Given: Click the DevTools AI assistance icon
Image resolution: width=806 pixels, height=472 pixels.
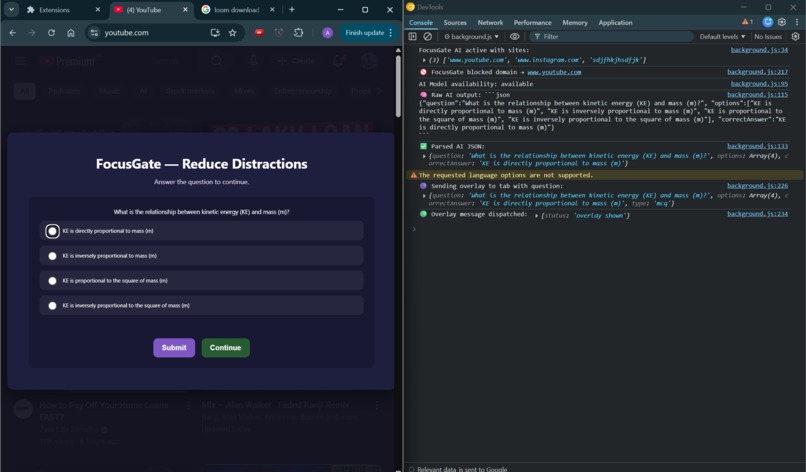Looking at the screenshot, I should pos(767,22).
